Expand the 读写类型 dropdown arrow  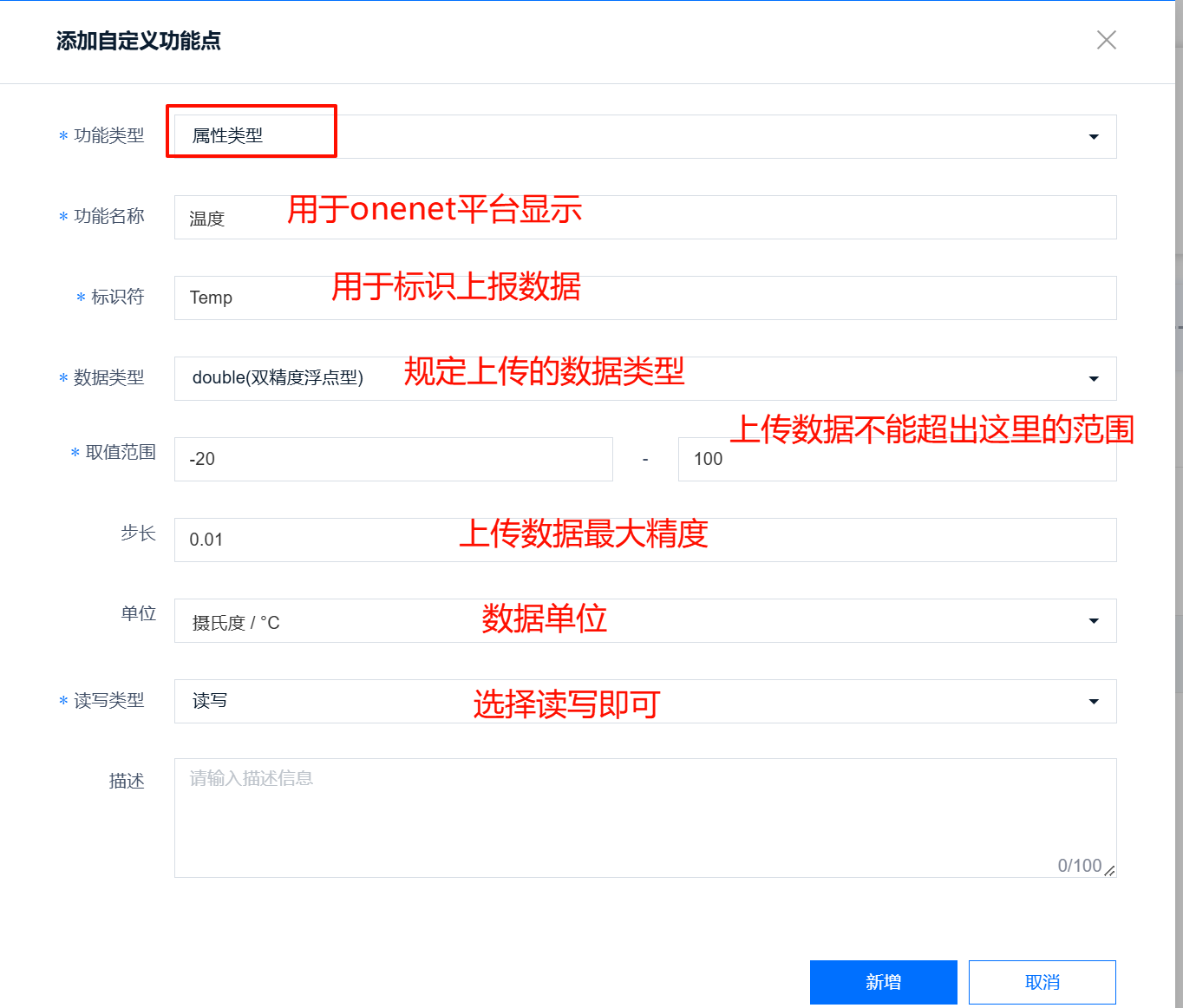pos(1094,702)
